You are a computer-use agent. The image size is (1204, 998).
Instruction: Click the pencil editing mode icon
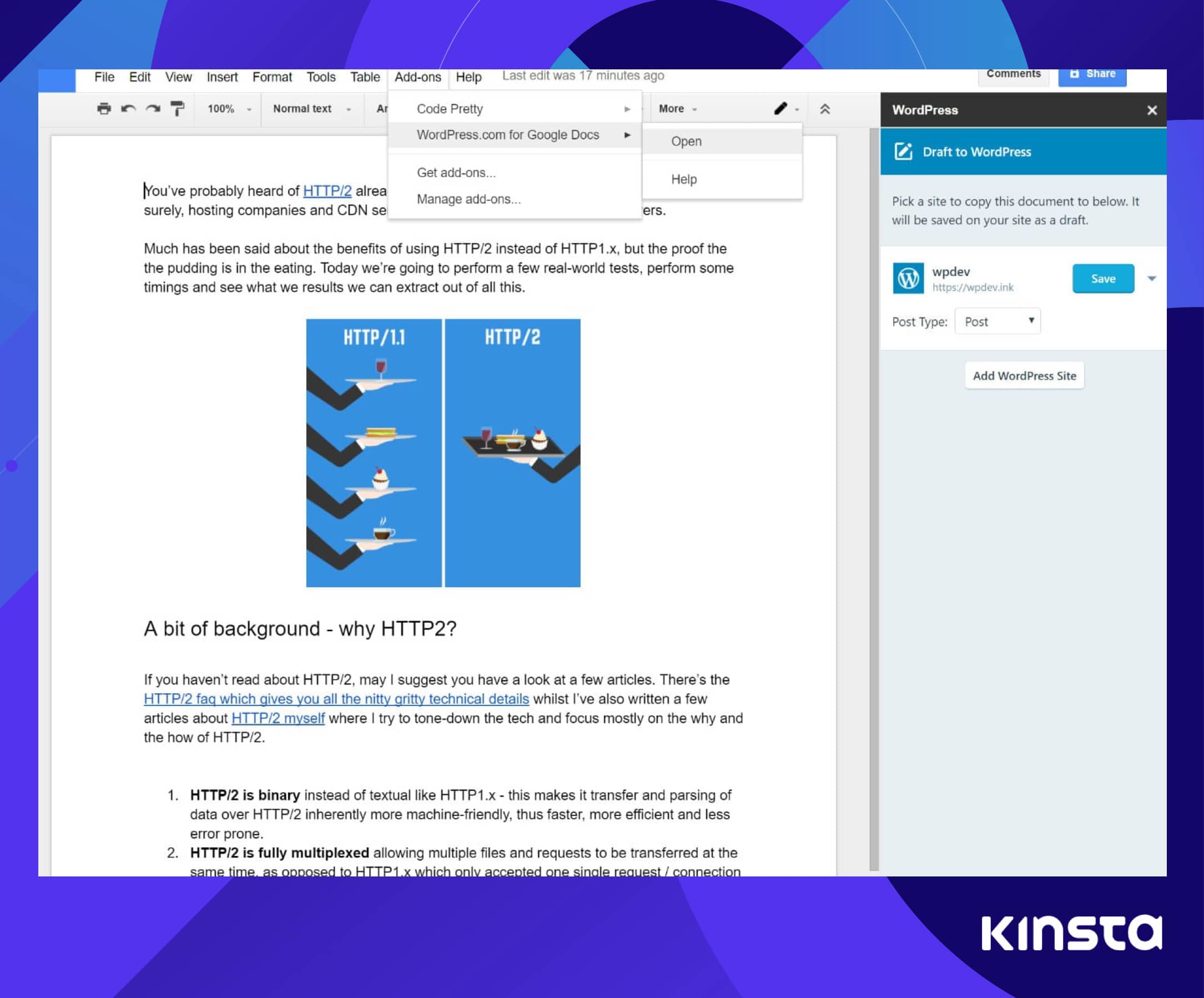[x=780, y=108]
